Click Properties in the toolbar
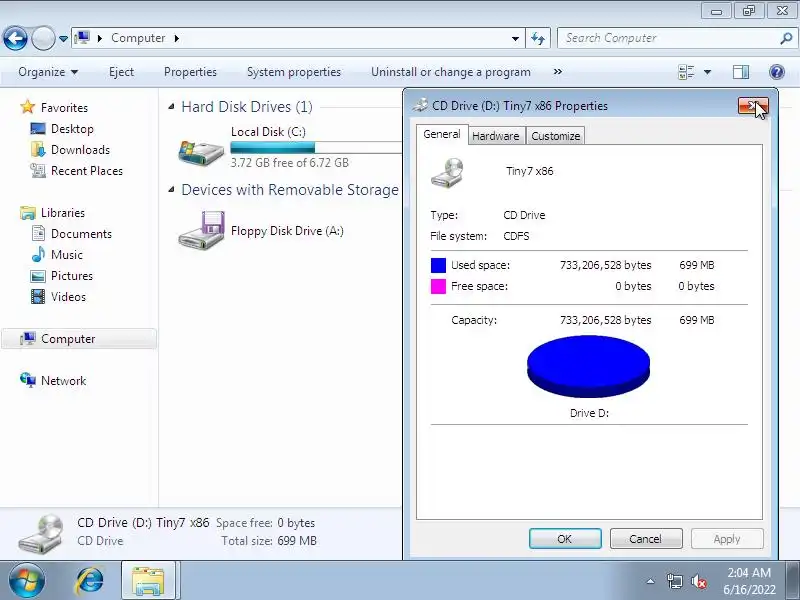Screen dimensions: 800x600 point(190,72)
